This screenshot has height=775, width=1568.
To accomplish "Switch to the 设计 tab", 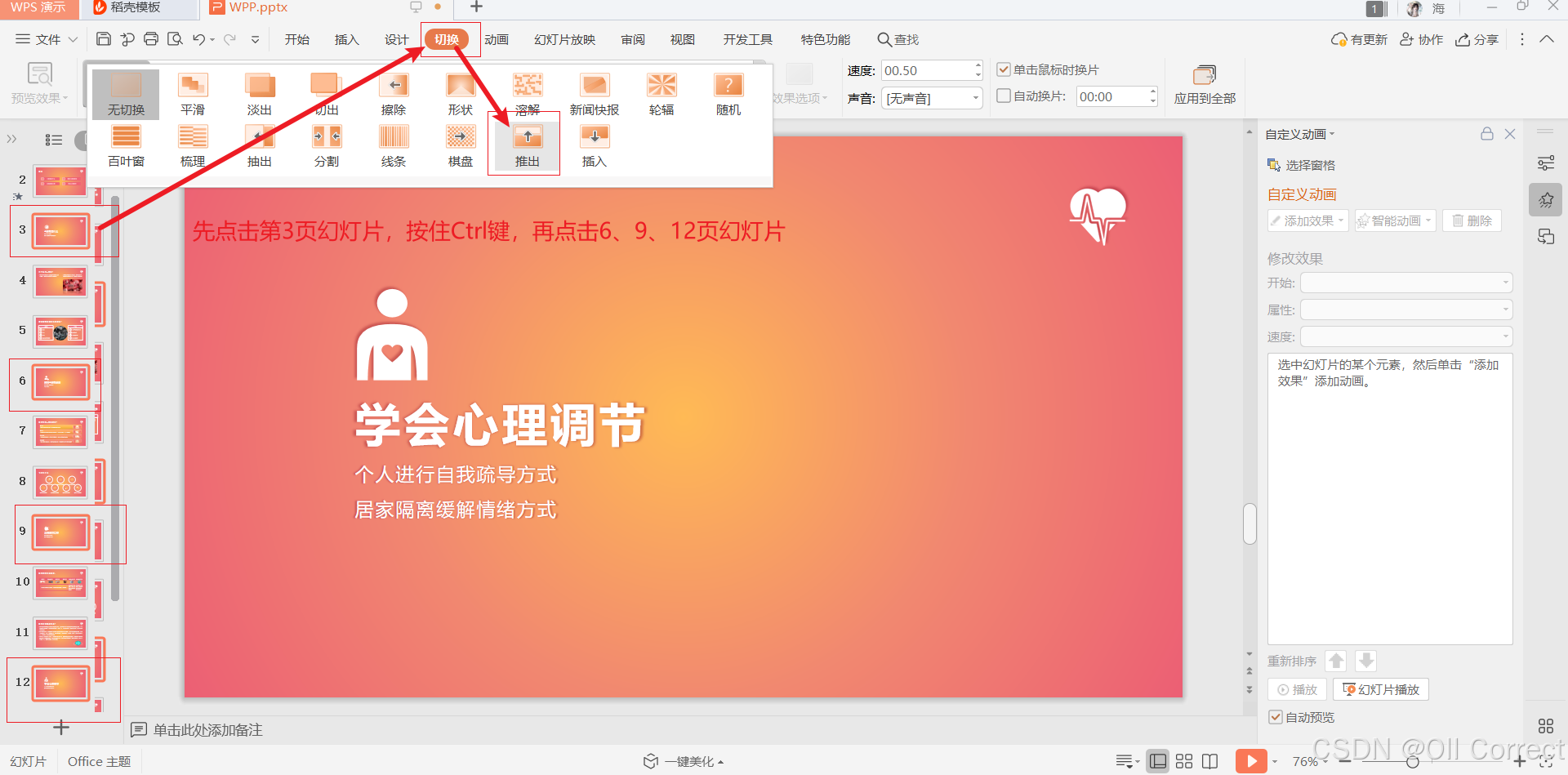I will click(x=397, y=39).
